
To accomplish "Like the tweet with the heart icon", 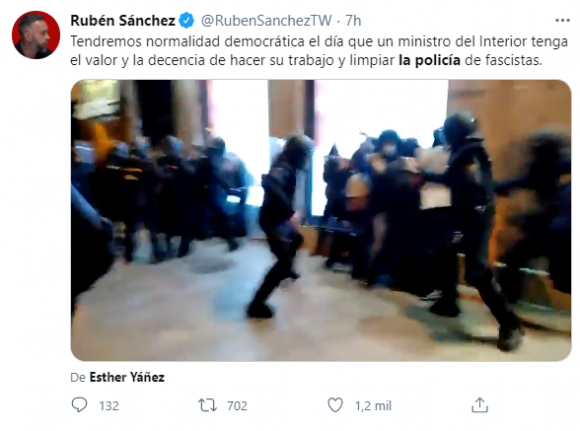I will [335, 405].
